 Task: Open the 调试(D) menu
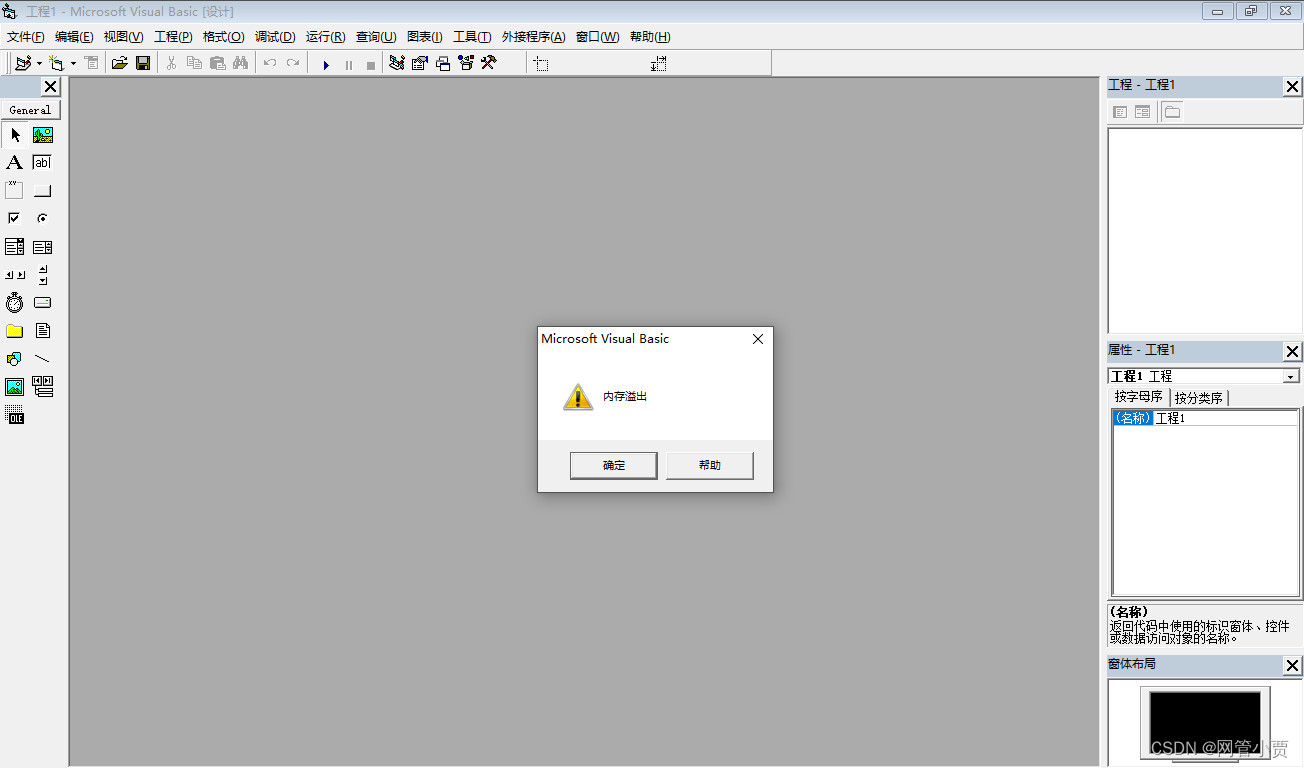click(275, 37)
